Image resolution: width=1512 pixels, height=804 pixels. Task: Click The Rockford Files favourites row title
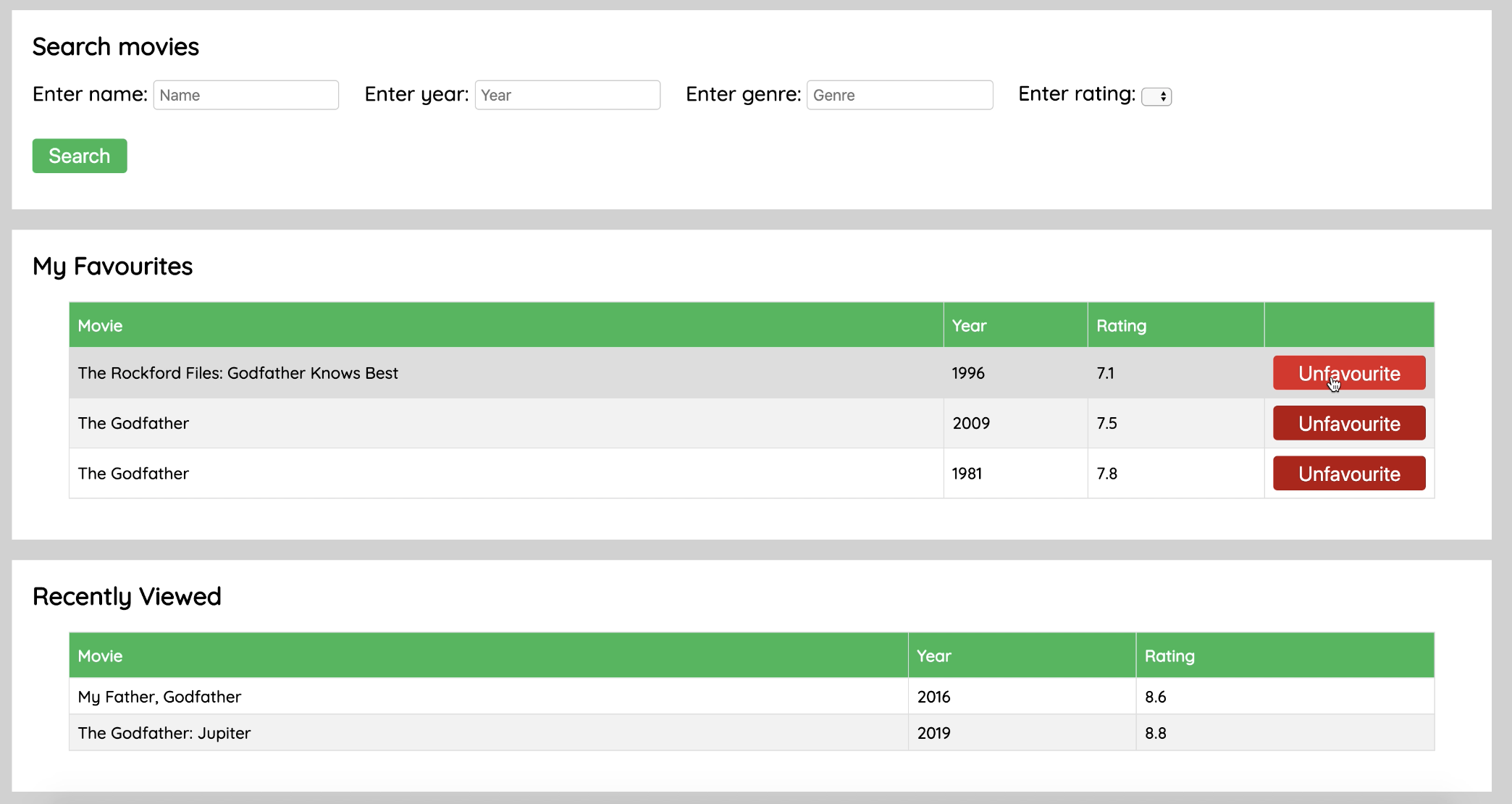[x=238, y=373]
